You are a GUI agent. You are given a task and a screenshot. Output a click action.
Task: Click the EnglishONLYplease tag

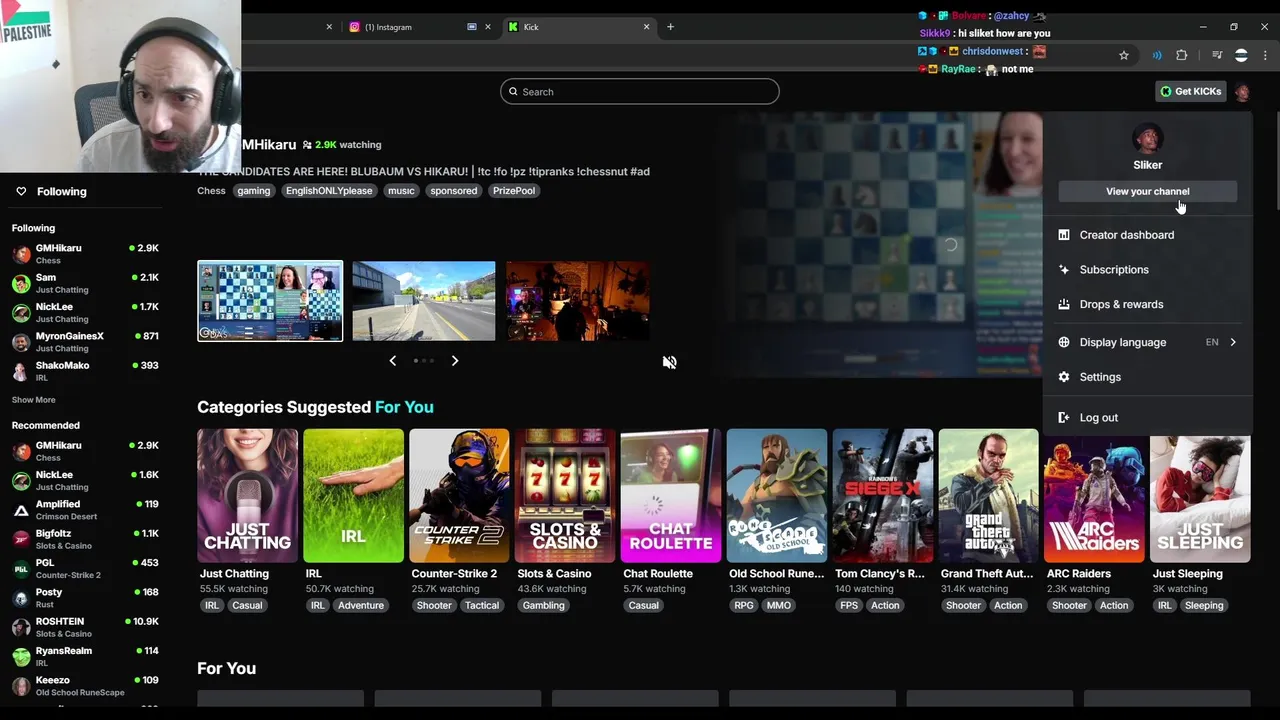click(329, 191)
